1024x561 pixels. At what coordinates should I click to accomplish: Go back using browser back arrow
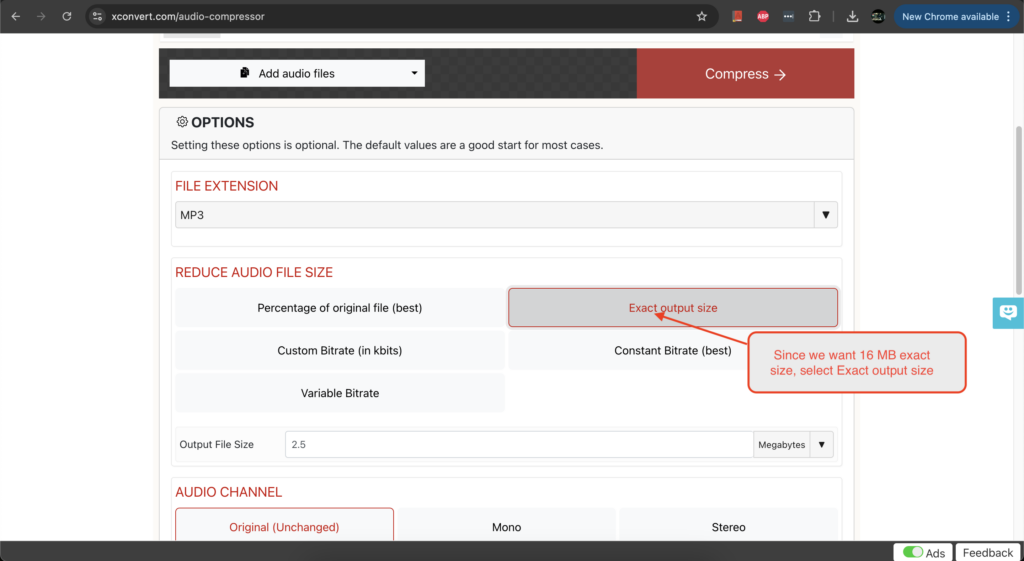(16, 16)
